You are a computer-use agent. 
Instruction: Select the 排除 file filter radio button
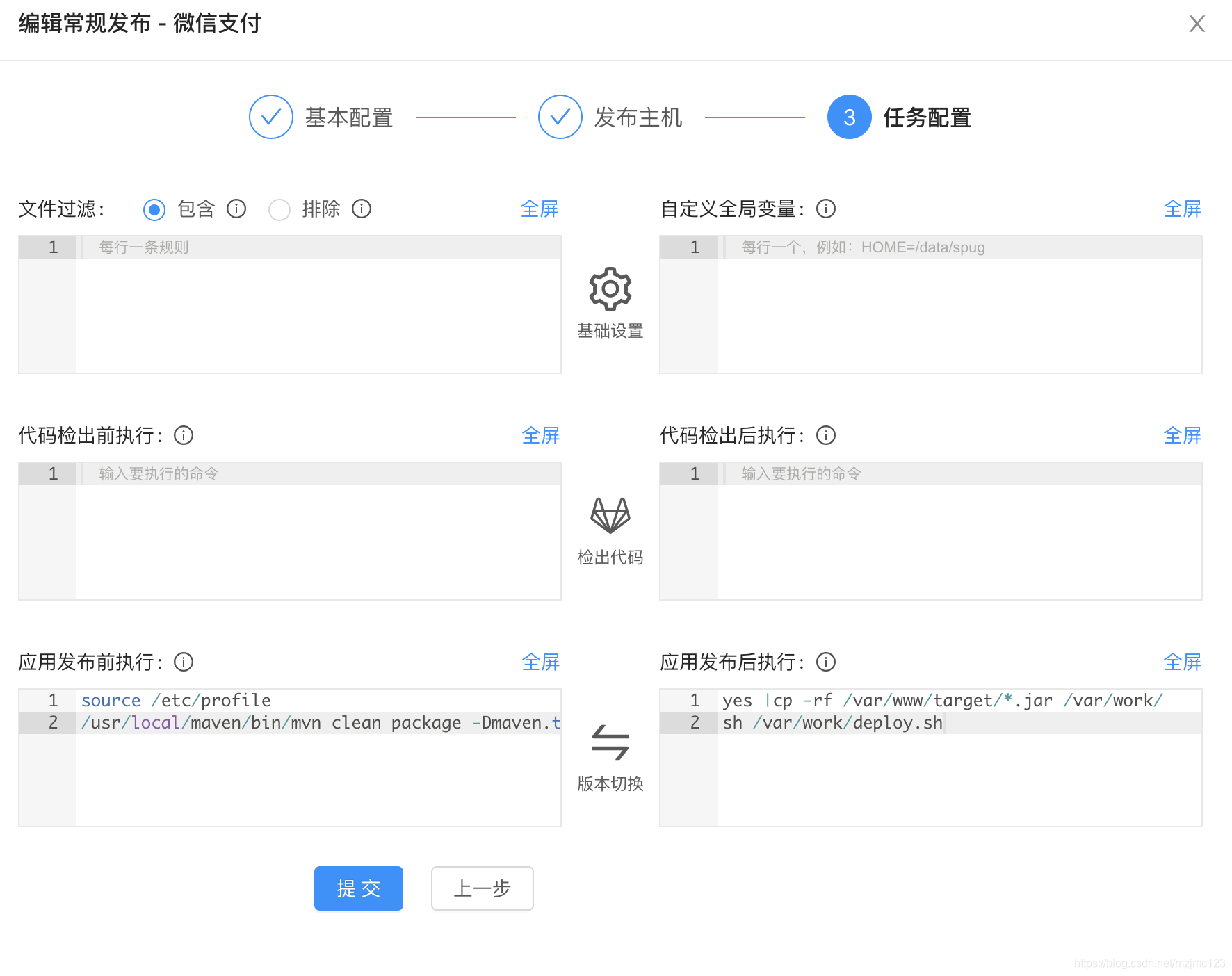279,209
